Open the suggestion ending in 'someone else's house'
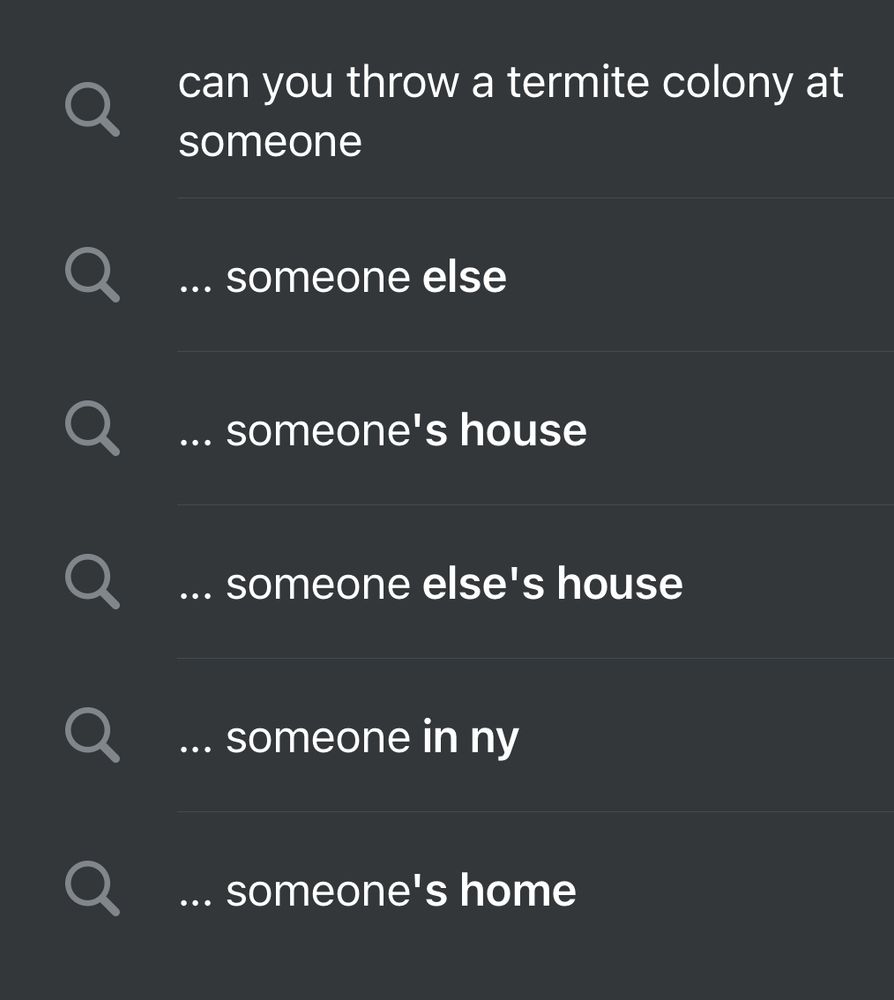 point(430,583)
